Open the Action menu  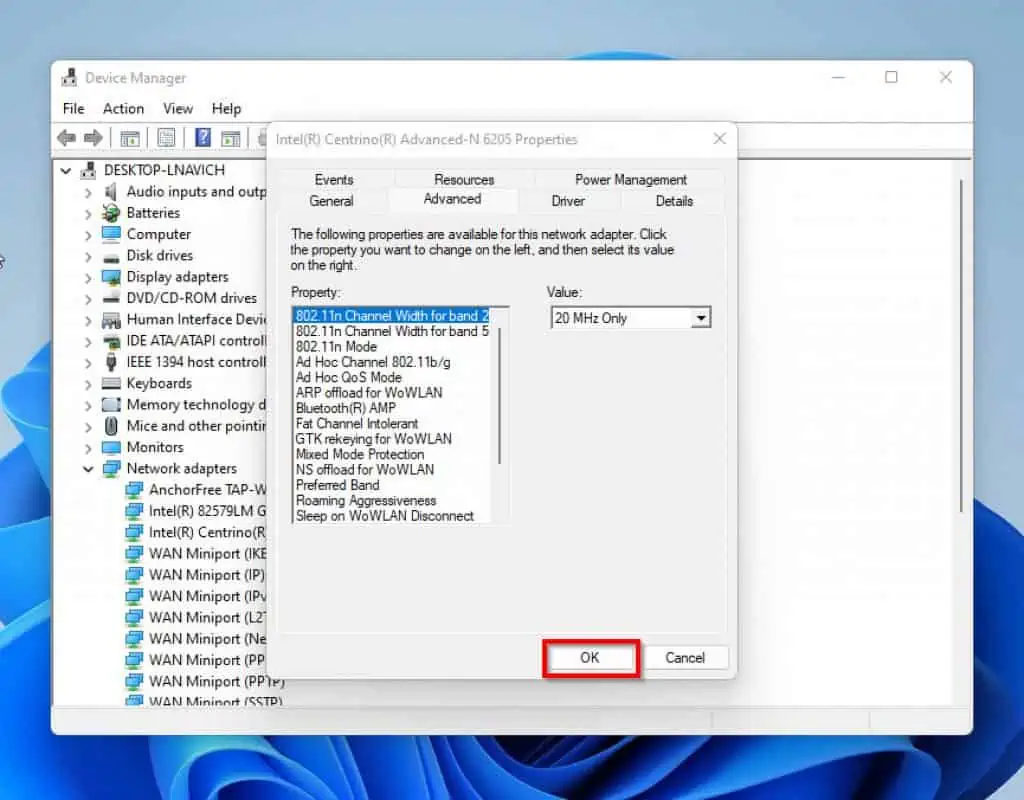[123, 108]
